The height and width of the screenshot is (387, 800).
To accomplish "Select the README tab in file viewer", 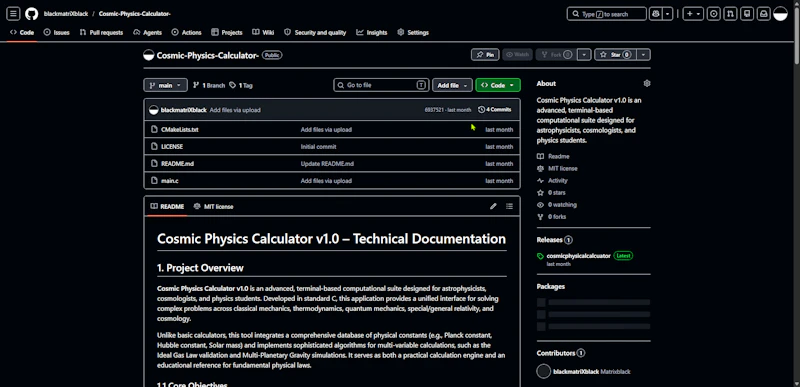I will (x=167, y=207).
